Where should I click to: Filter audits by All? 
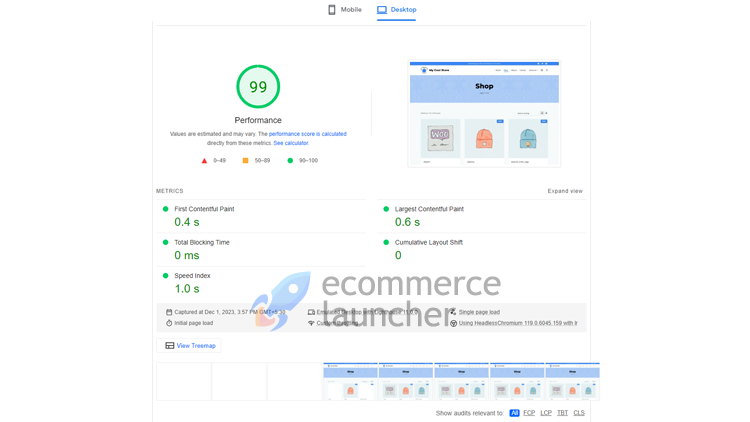coord(514,413)
